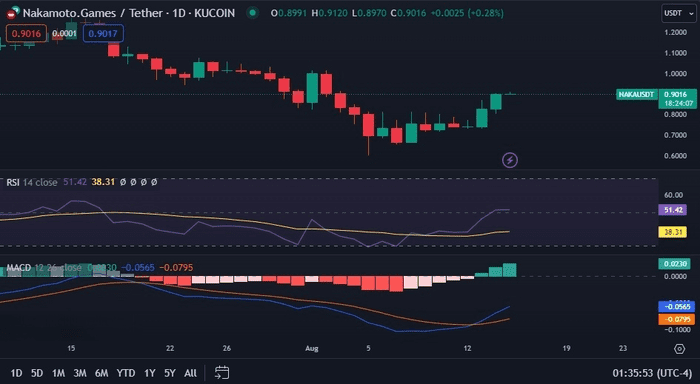
Task: Select the All time range
Action: click(191, 373)
